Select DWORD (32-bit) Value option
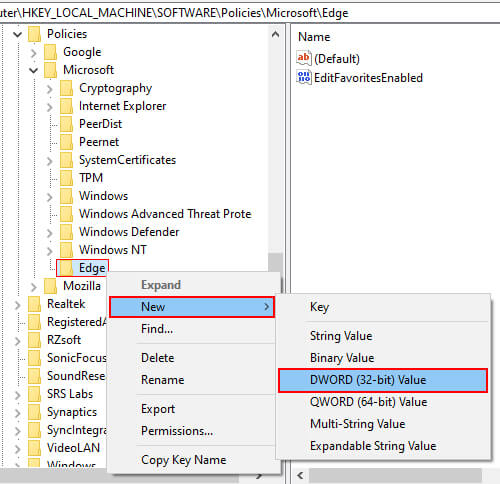This screenshot has height=484, width=500. [383, 380]
